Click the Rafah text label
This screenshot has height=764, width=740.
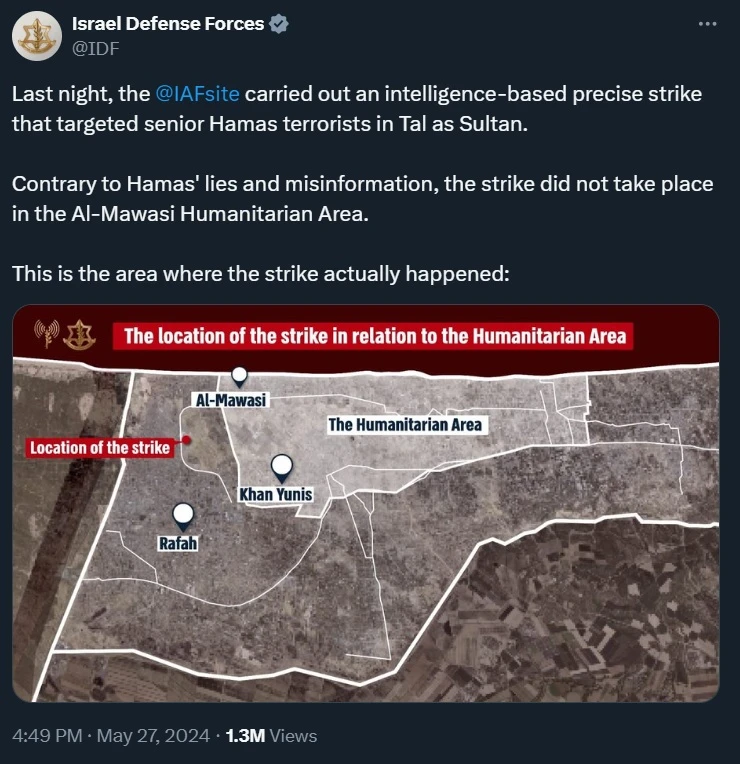(x=177, y=544)
